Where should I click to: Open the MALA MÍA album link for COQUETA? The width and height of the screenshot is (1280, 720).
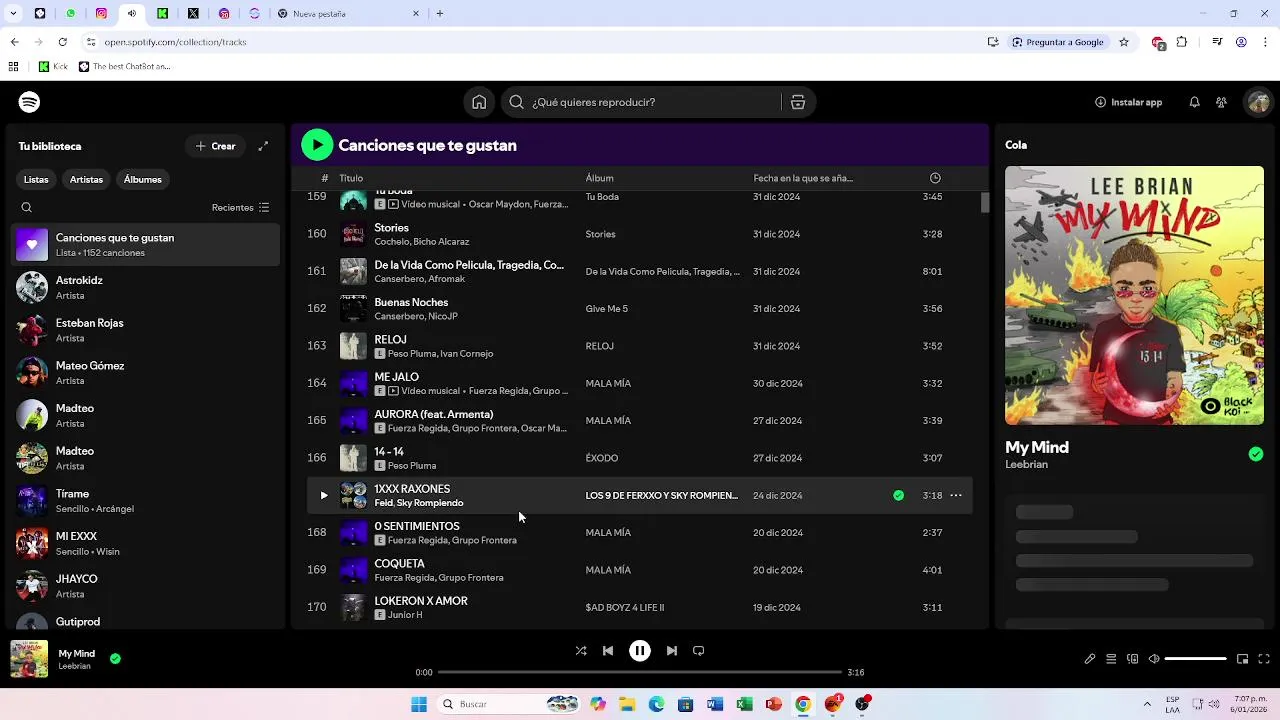coord(608,570)
